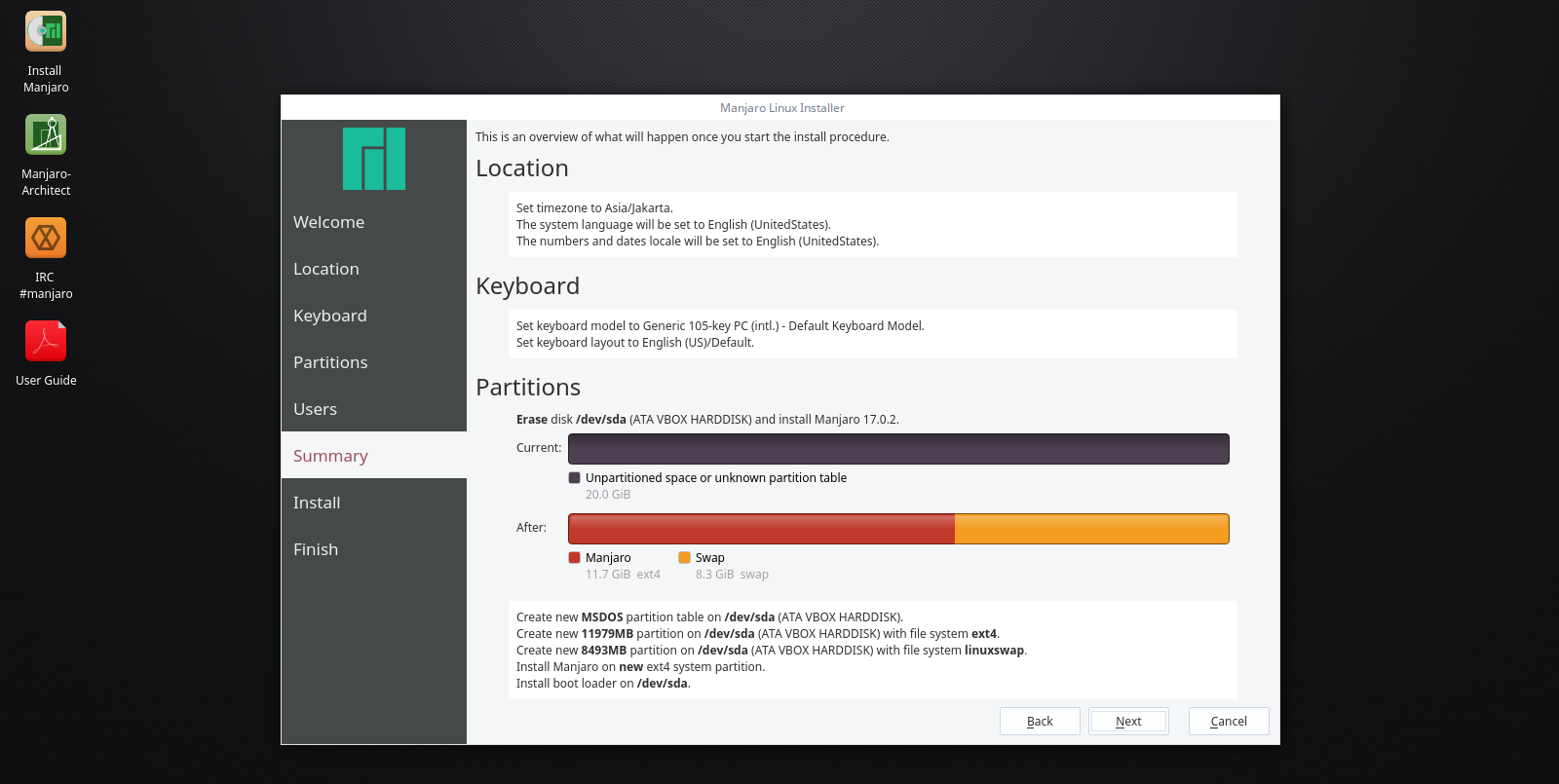This screenshot has width=1559, height=784.
Task: Click the keyboard model Generic 105-key line
Action: pos(720,326)
